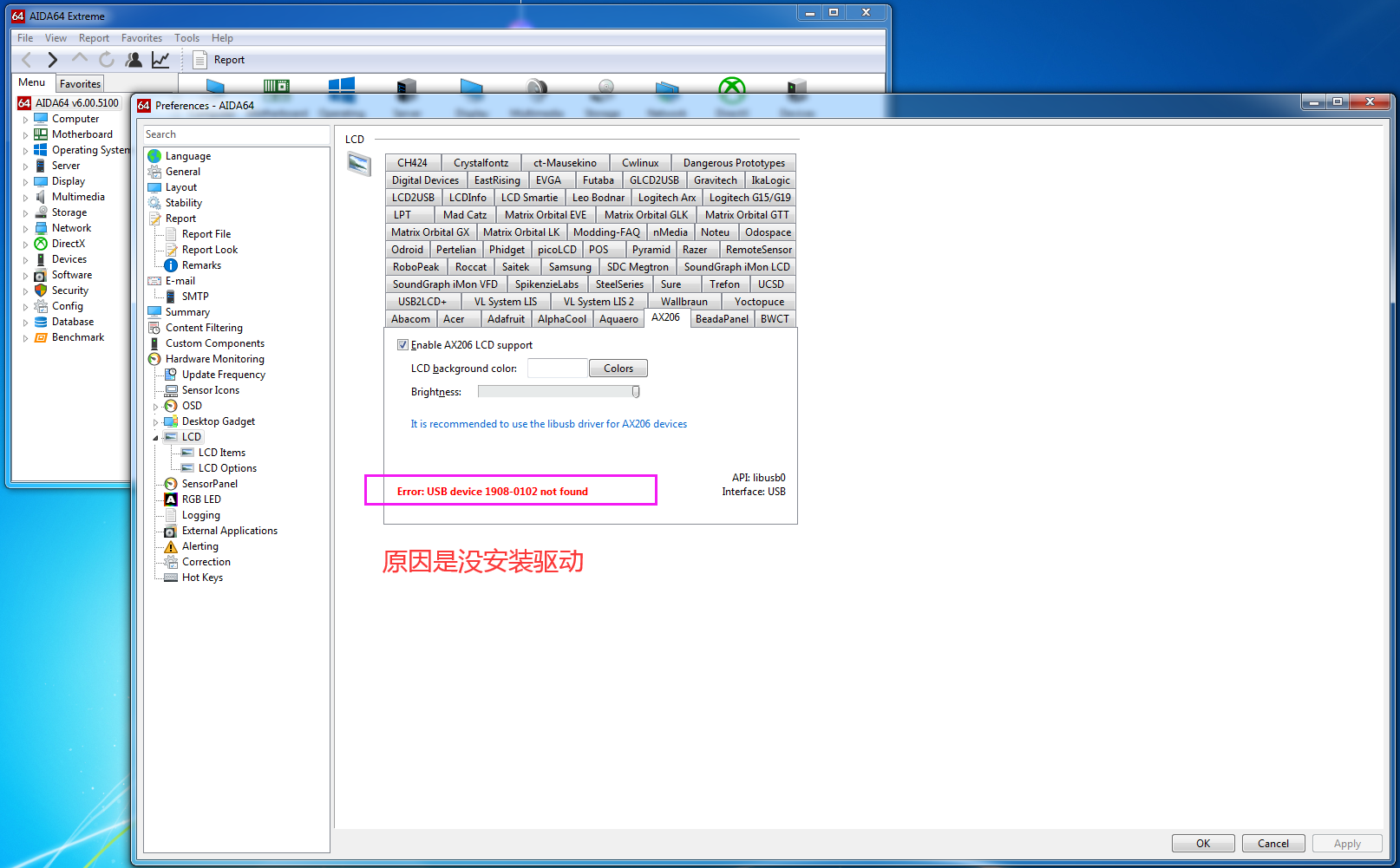Open the Tools menu
The width and height of the screenshot is (1400, 868).
pos(186,38)
